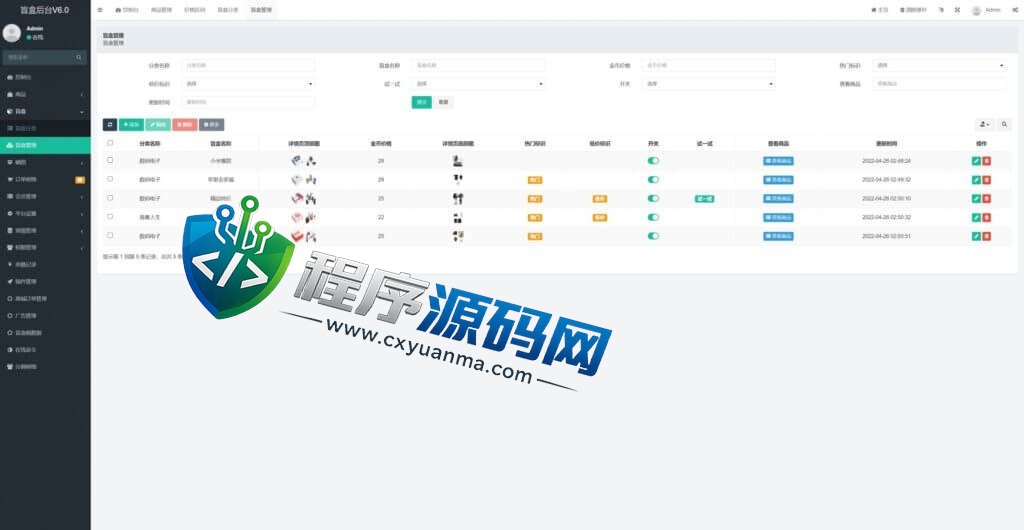
Task: Edit the row updated at 02:50:10
Action: click(x=976, y=198)
